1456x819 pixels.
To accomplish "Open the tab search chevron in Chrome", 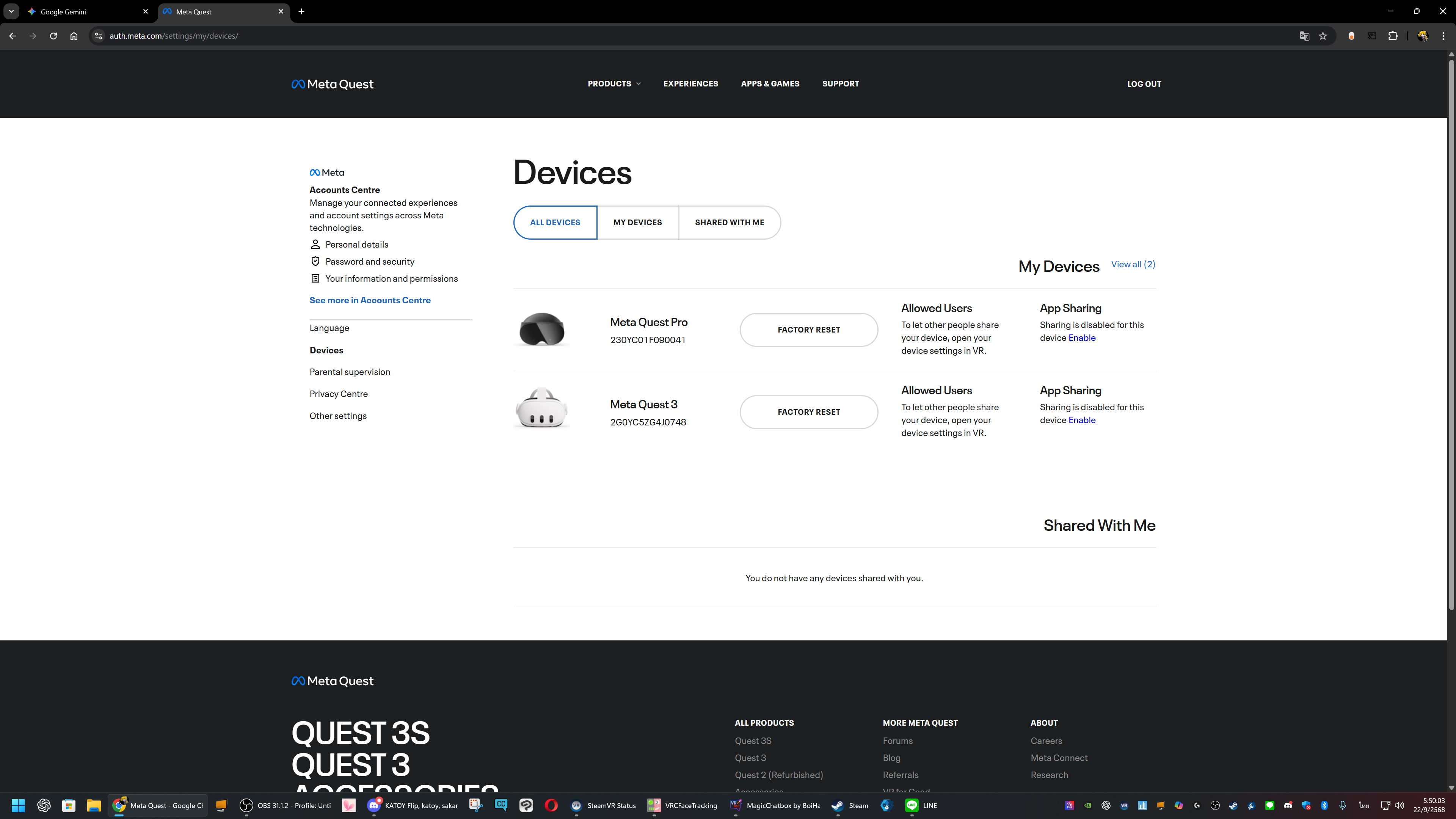I will (x=11, y=11).
